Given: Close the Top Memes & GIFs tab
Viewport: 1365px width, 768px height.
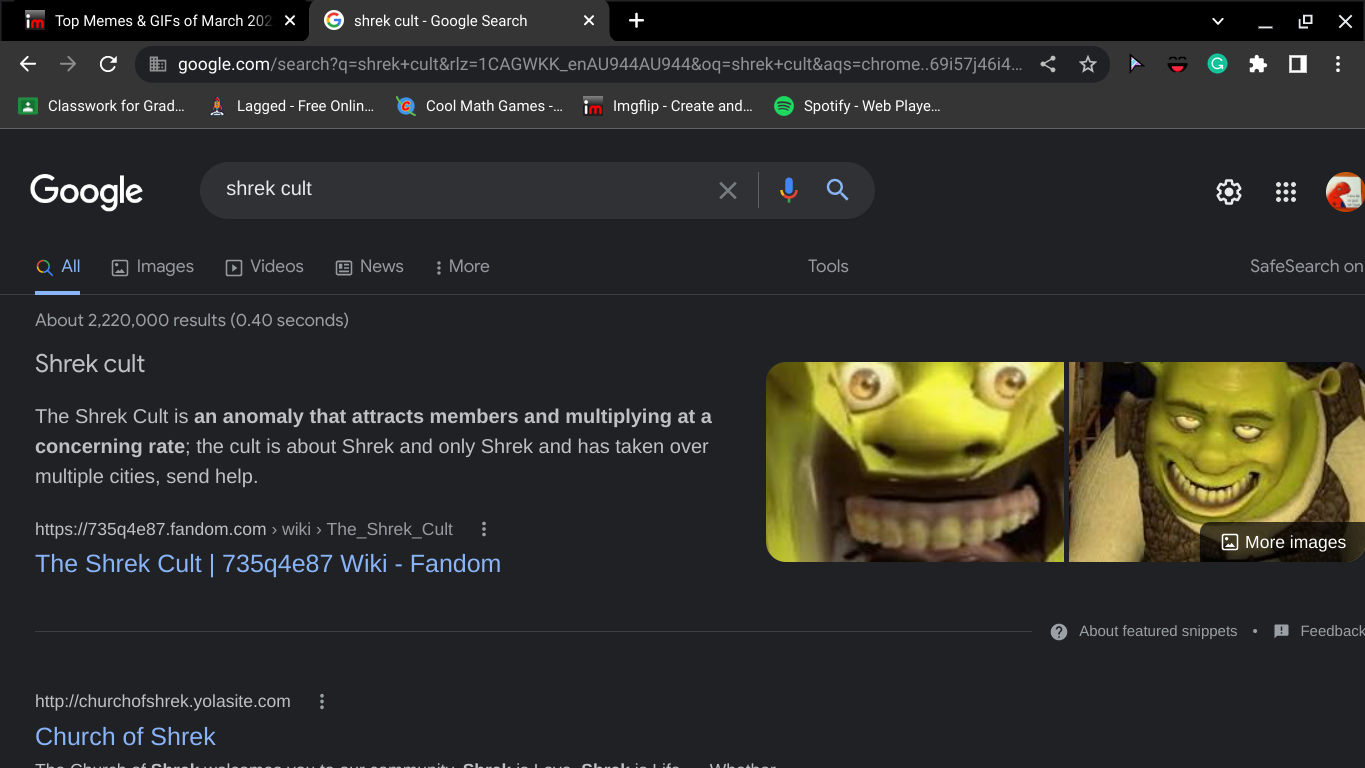Looking at the screenshot, I should pyautogui.click(x=289, y=20).
